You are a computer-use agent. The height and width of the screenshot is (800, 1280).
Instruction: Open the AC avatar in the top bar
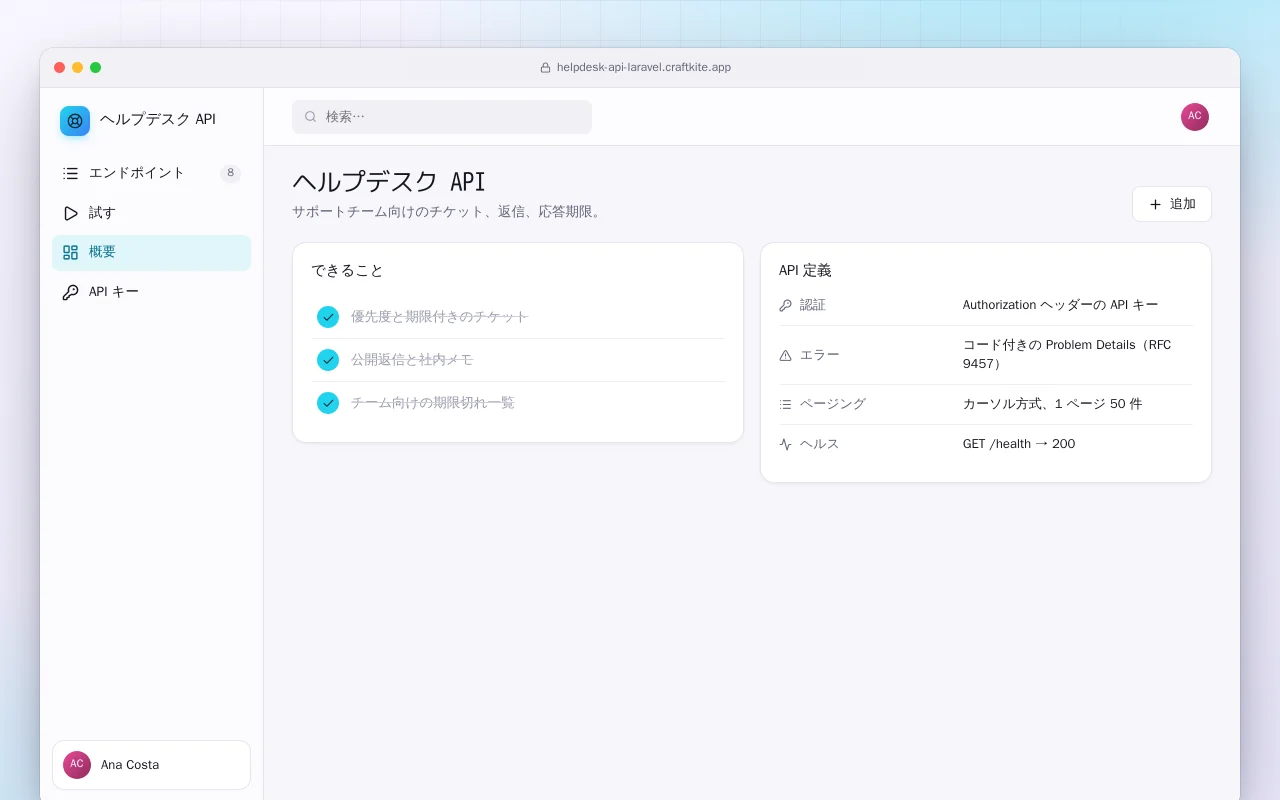(1195, 117)
